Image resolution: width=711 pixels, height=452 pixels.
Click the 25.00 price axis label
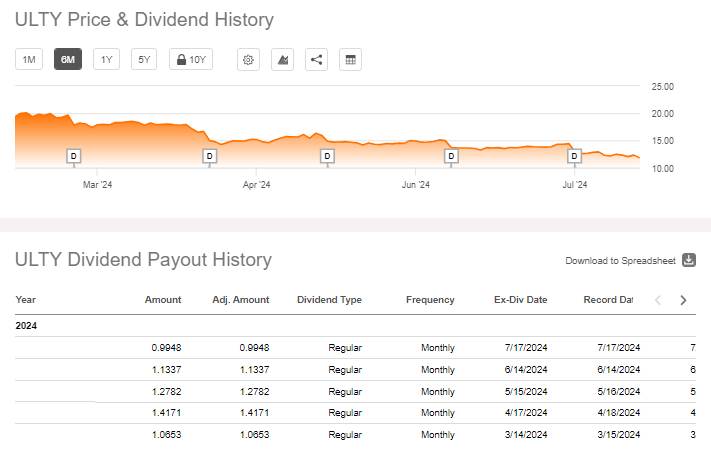tap(662, 87)
